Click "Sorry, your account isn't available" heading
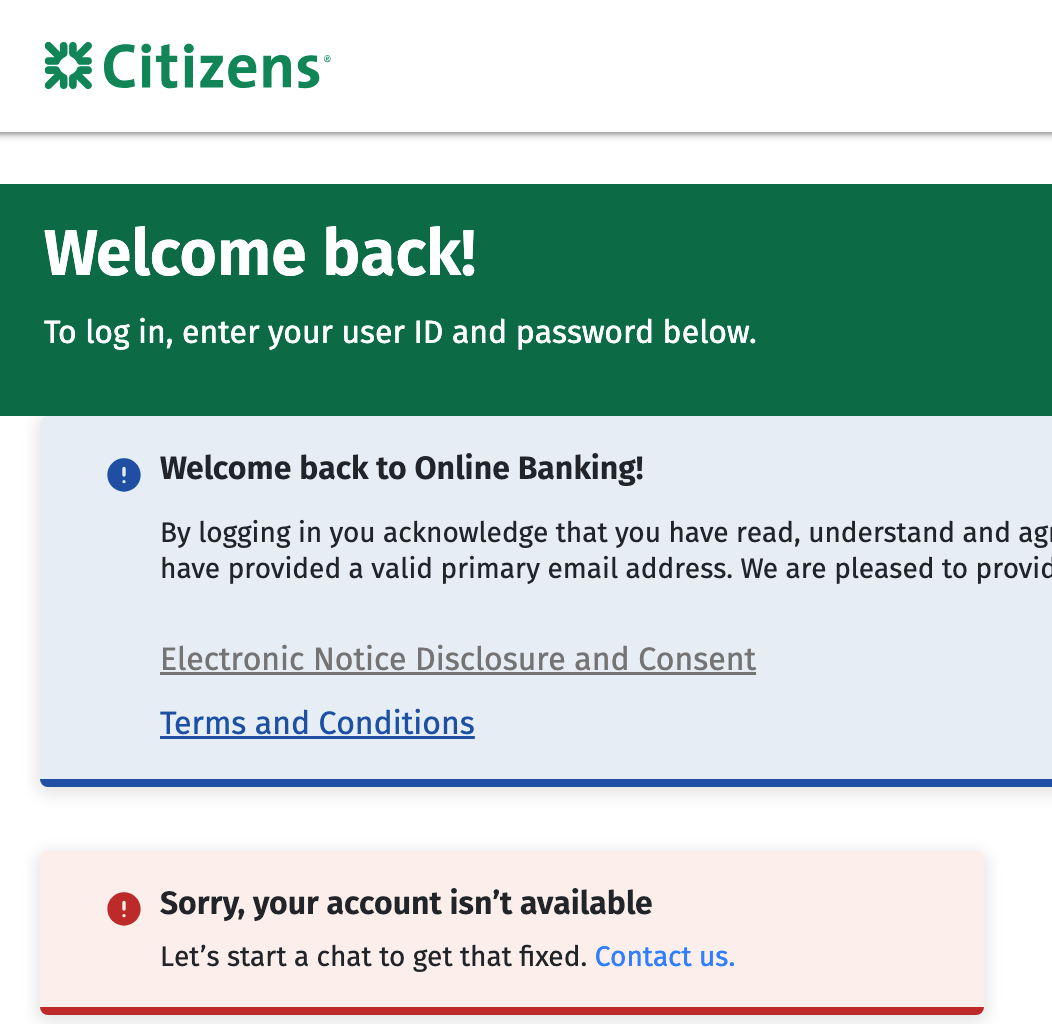Viewport: 1052px width, 1024px height. 406,903
